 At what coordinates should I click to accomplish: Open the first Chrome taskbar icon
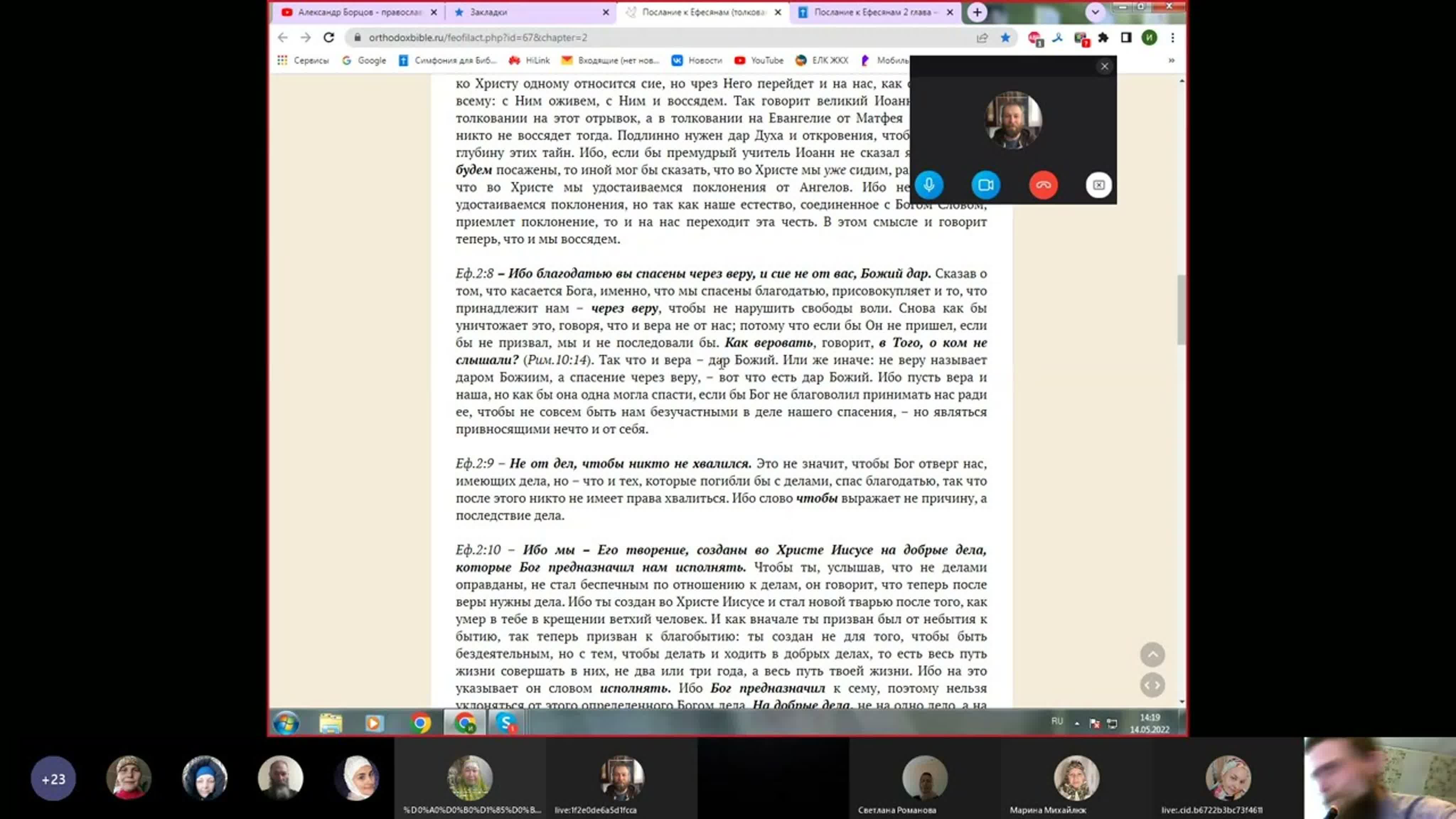[x=420, y=723]
